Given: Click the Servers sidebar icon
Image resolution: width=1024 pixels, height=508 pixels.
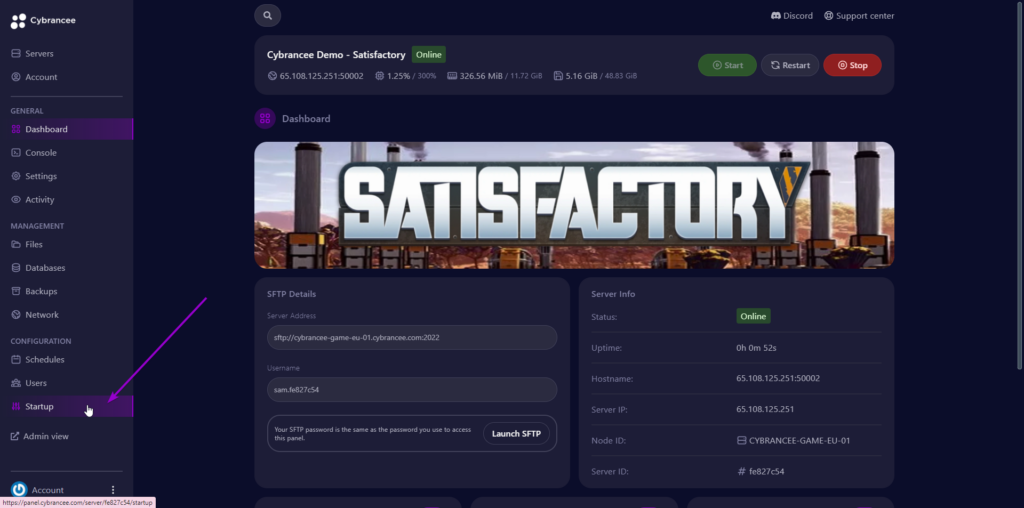Looking at the screenshot, I should coord(16,54).
